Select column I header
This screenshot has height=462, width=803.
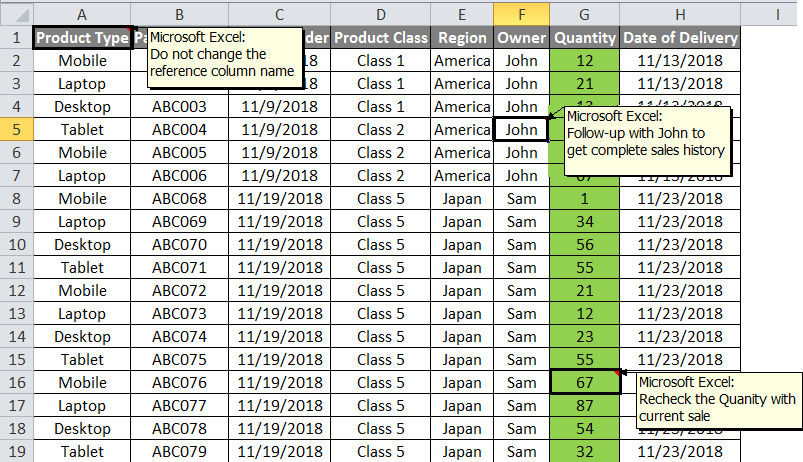tap(777, 15)
